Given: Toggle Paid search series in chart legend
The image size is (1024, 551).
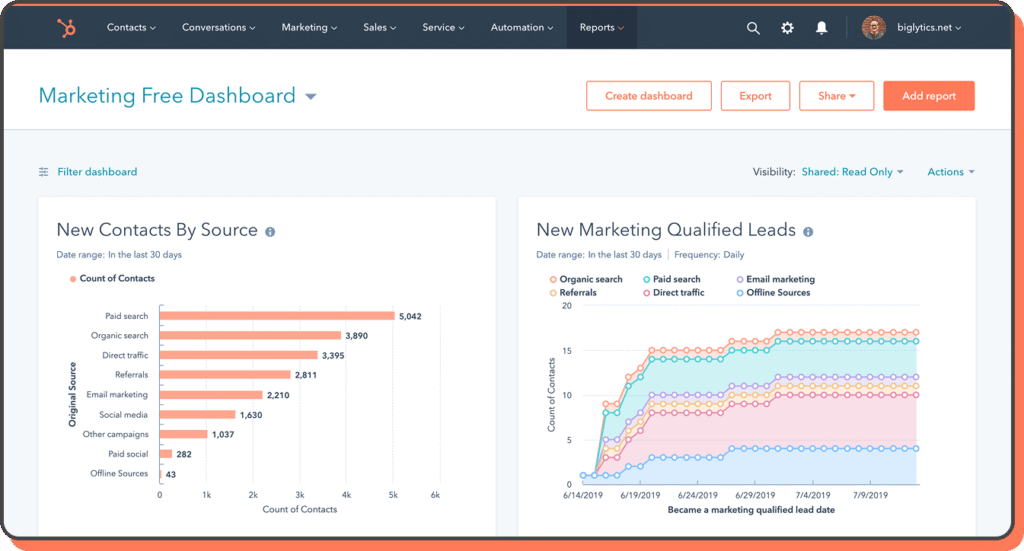Looking at the screenshot, I should click(x=676, y=279).
